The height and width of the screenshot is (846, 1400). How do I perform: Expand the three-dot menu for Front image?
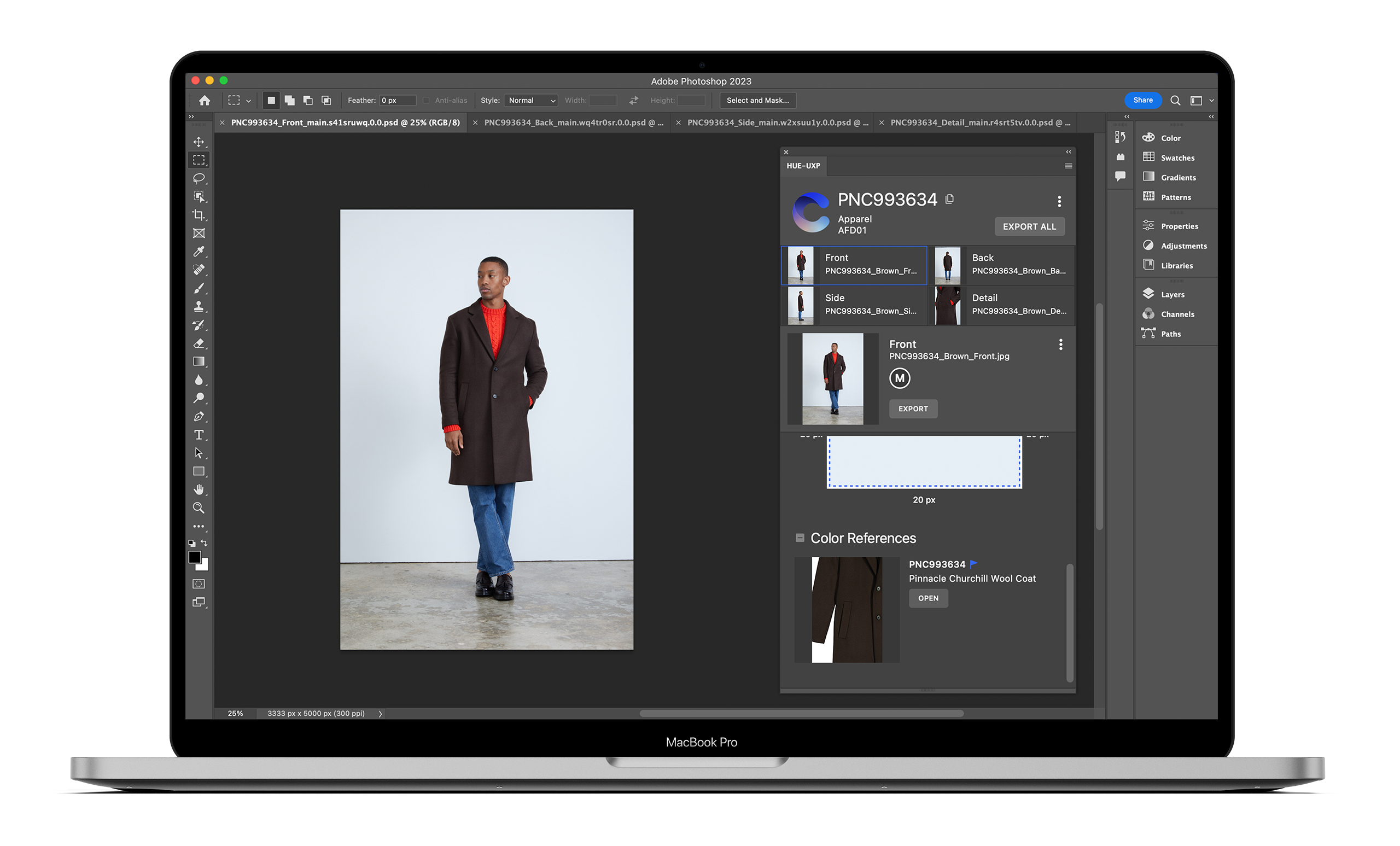click(1058, 343)
